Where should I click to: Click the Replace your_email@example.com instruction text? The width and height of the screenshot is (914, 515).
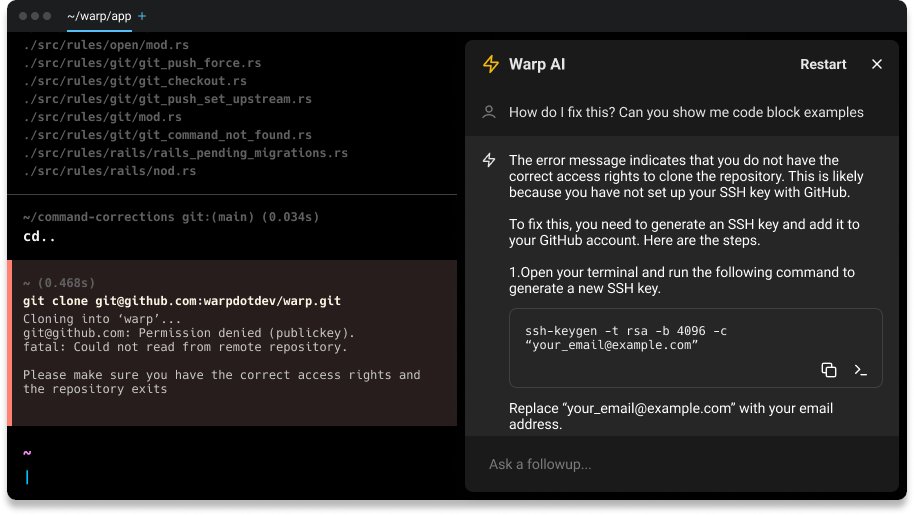click(x=671, y=416)
